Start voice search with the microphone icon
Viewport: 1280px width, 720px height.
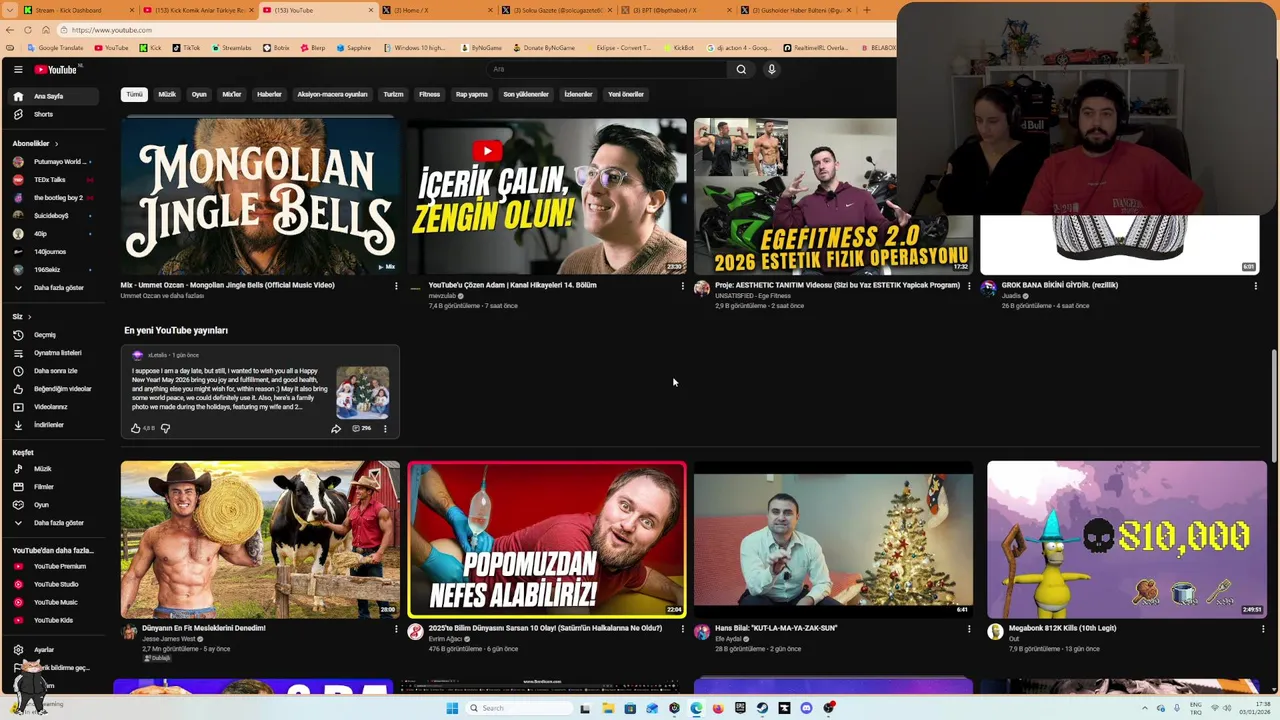771,69
